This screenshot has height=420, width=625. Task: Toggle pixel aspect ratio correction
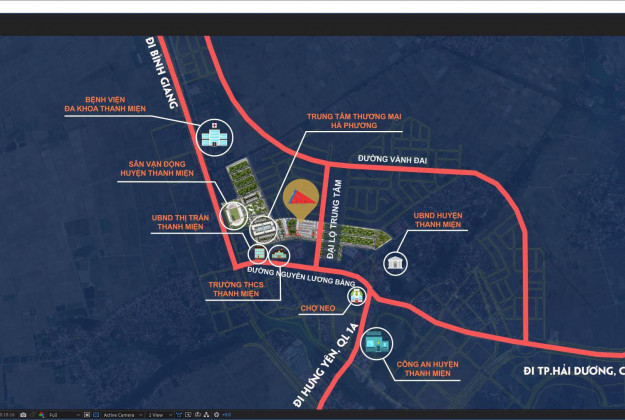tap(177, 414)
